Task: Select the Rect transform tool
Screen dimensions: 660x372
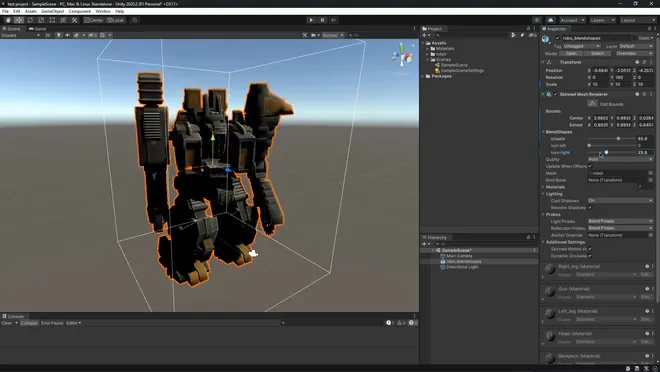Action: tap(52, 20)
